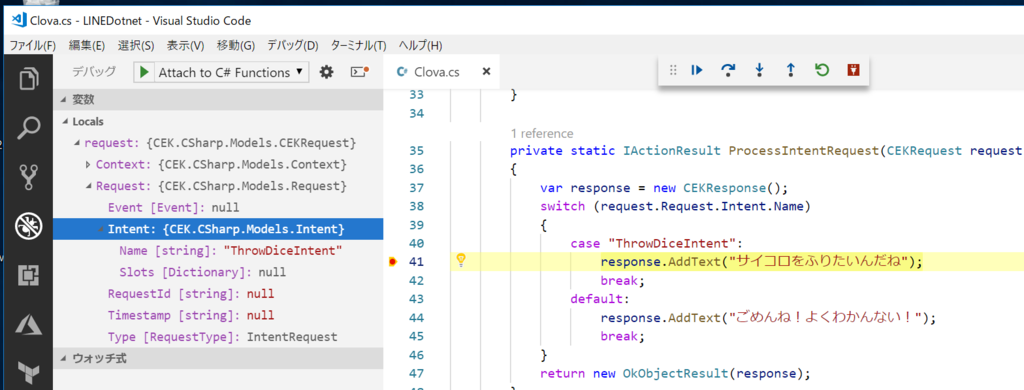Select the Clova.cs editor tab

(441, 73)
